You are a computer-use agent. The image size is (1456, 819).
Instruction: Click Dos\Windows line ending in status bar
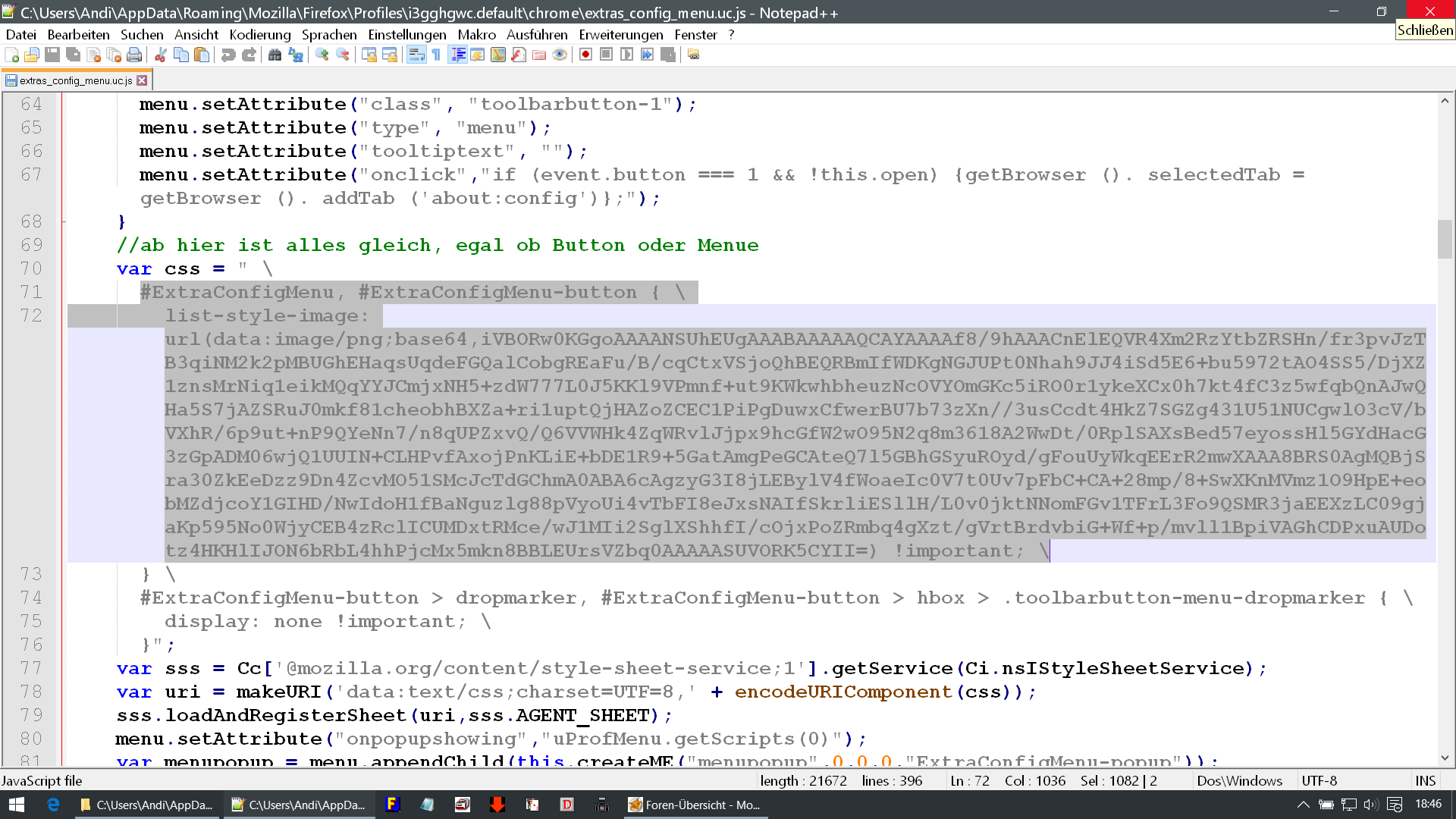pyautogui.click(x=1239, y=780)
